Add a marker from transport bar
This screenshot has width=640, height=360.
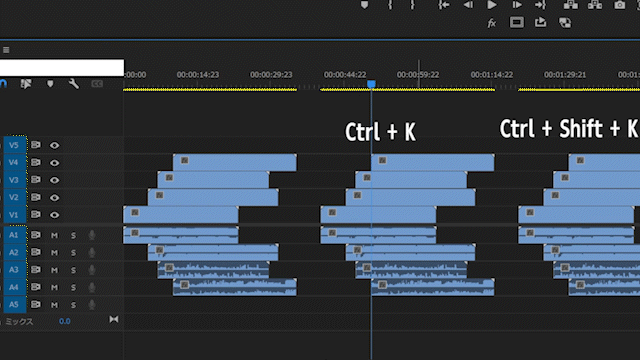(364, 5)
